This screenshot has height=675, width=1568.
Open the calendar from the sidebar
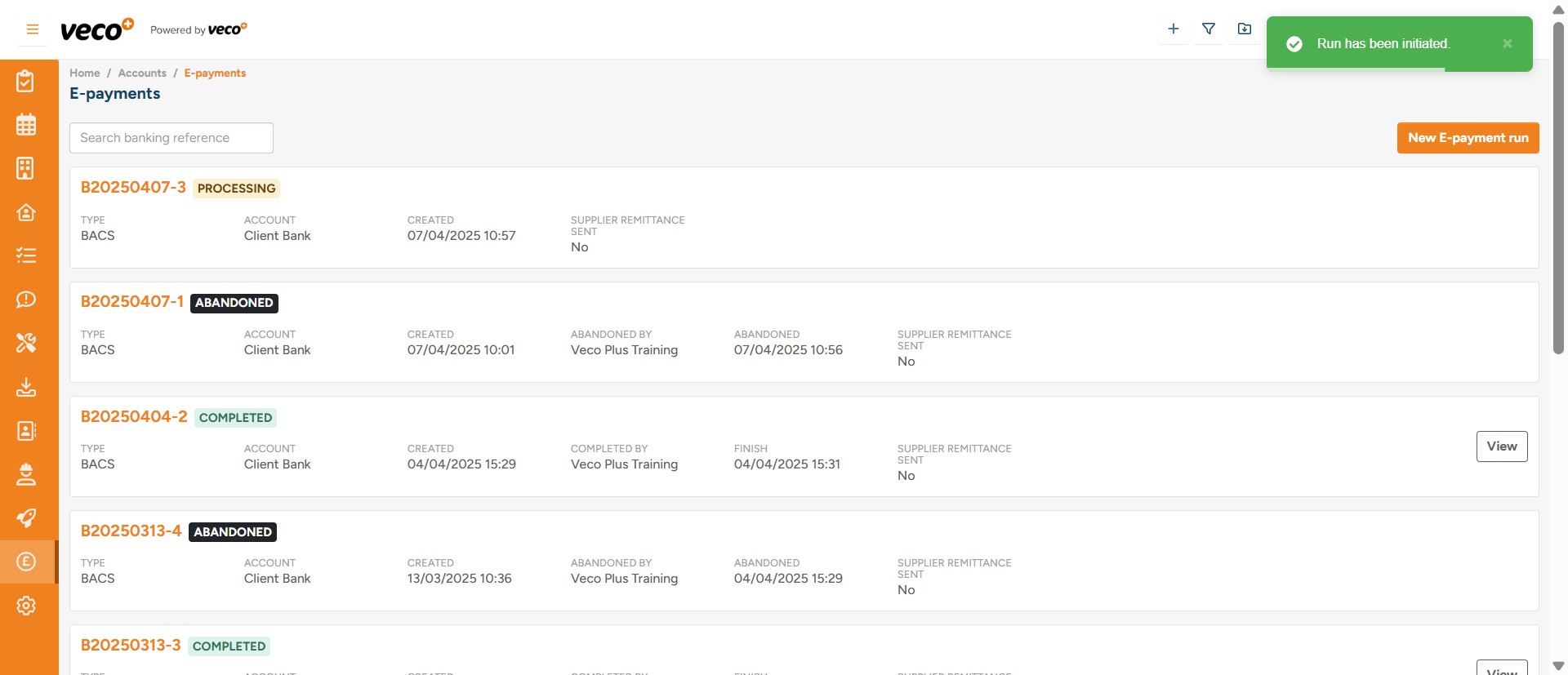(x=26, y=125)
